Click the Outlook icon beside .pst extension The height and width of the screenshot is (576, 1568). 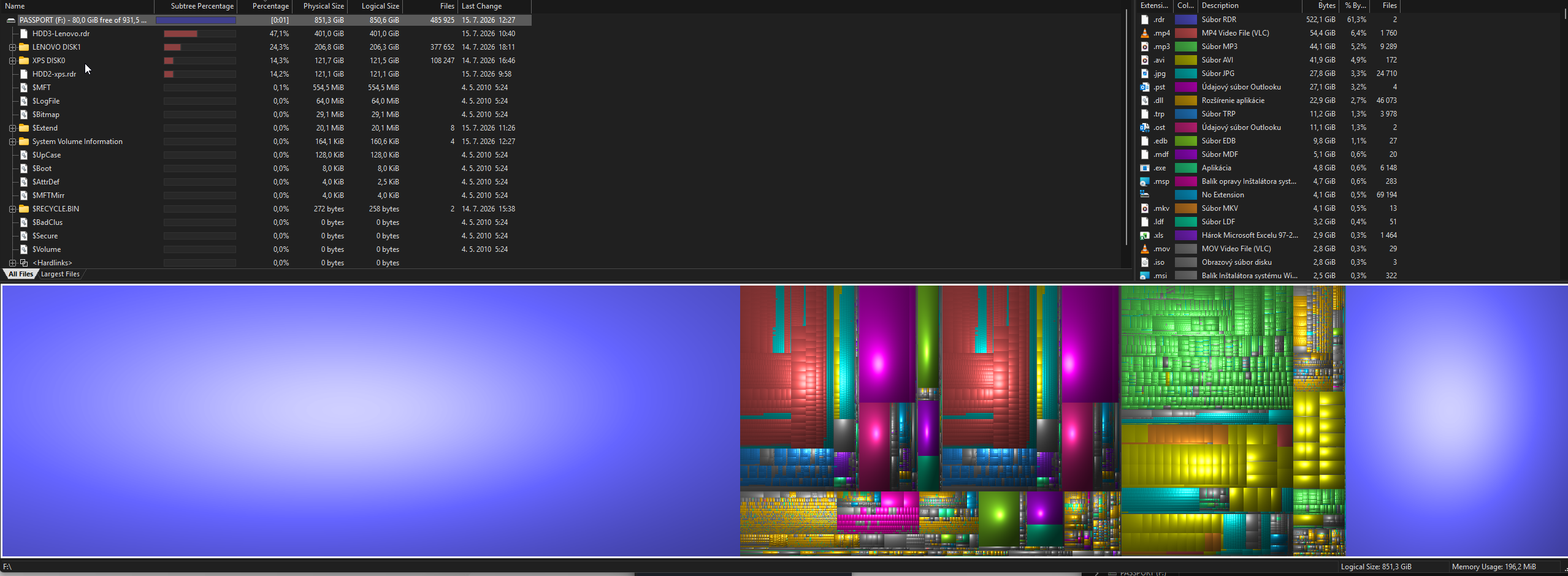1144,87
